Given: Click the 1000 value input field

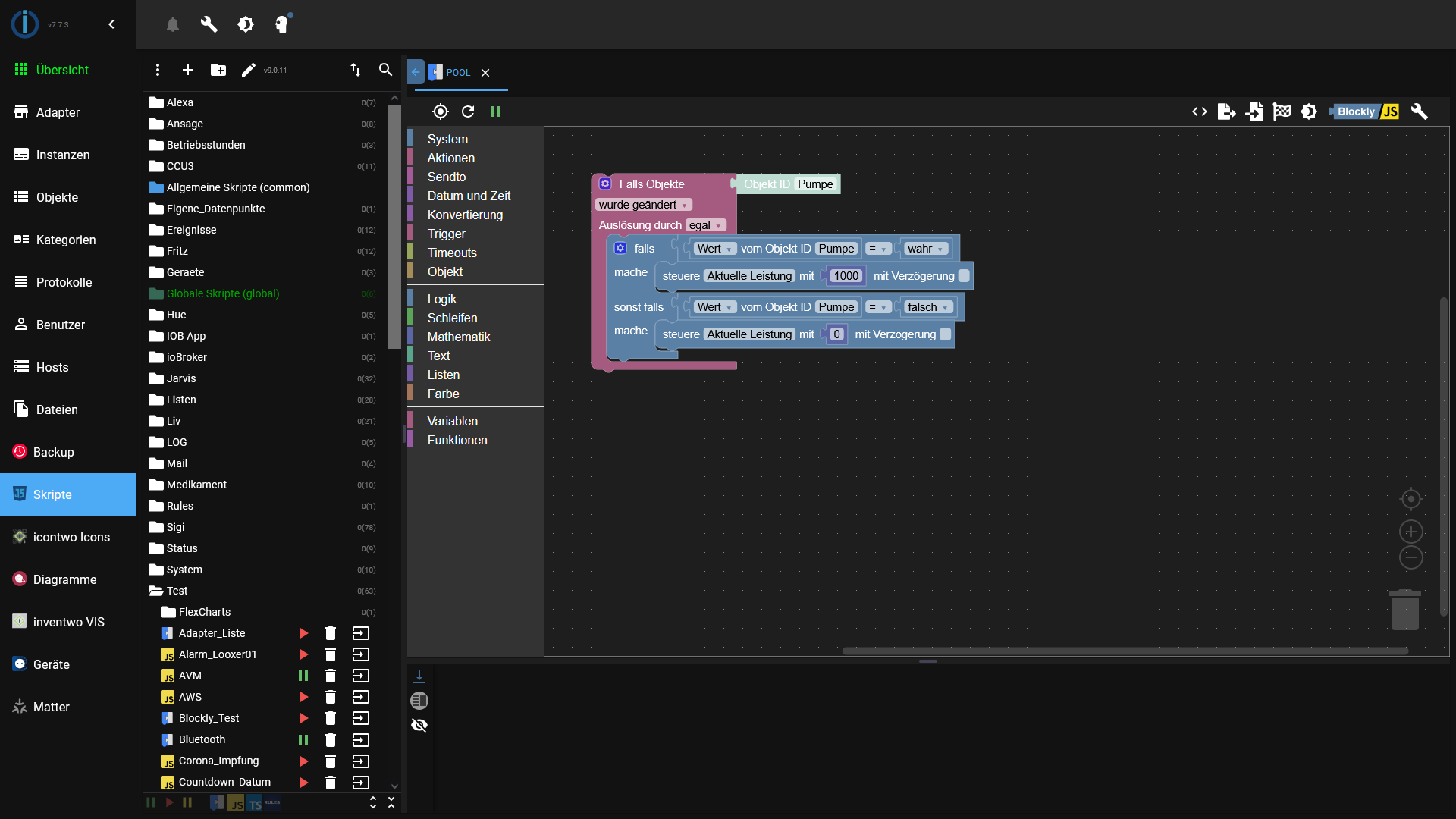Looking at the screenshot, I should 846,276.
